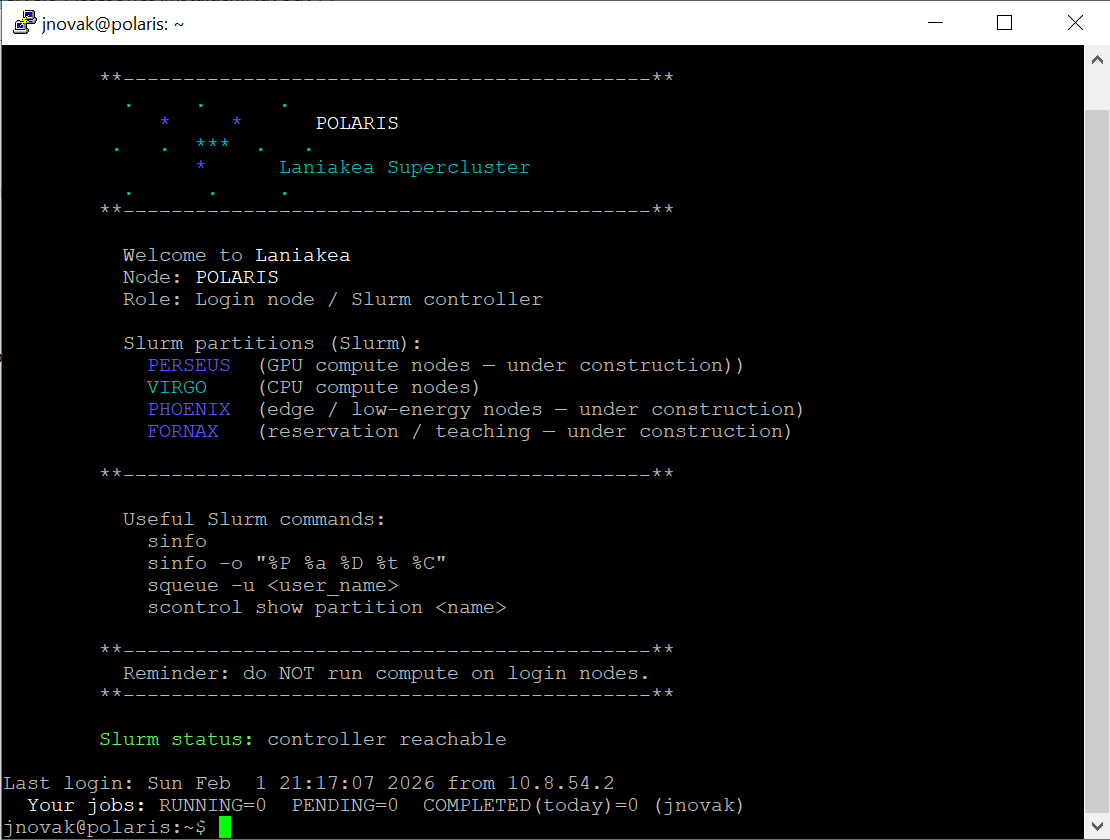Viewport: 1110px width, 840px height.
Task: Click the scrollbar down arrow
Action: click(1097, 826)
